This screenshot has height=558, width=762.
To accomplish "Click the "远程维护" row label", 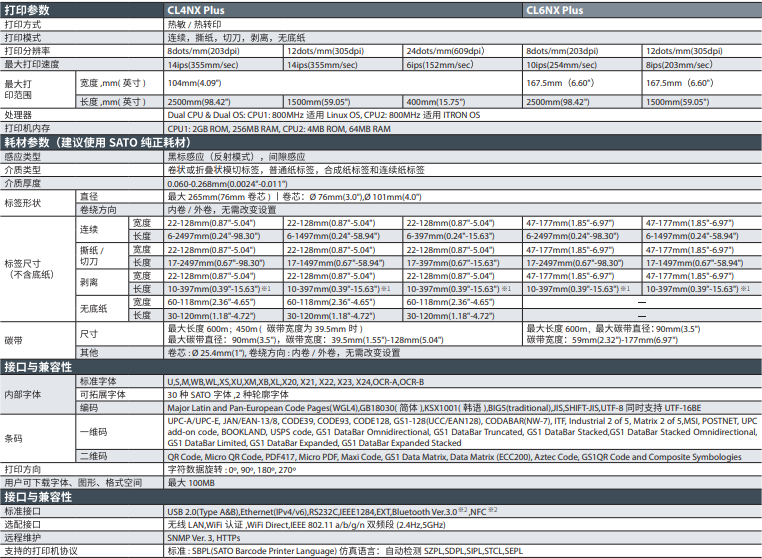I will click(x=23, y=538).
